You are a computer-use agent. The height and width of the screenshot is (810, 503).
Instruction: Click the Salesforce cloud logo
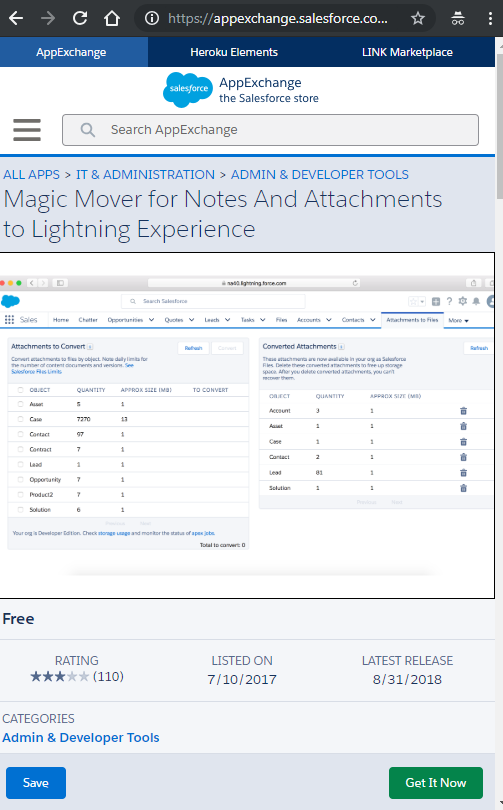click(x=188, y=89)
